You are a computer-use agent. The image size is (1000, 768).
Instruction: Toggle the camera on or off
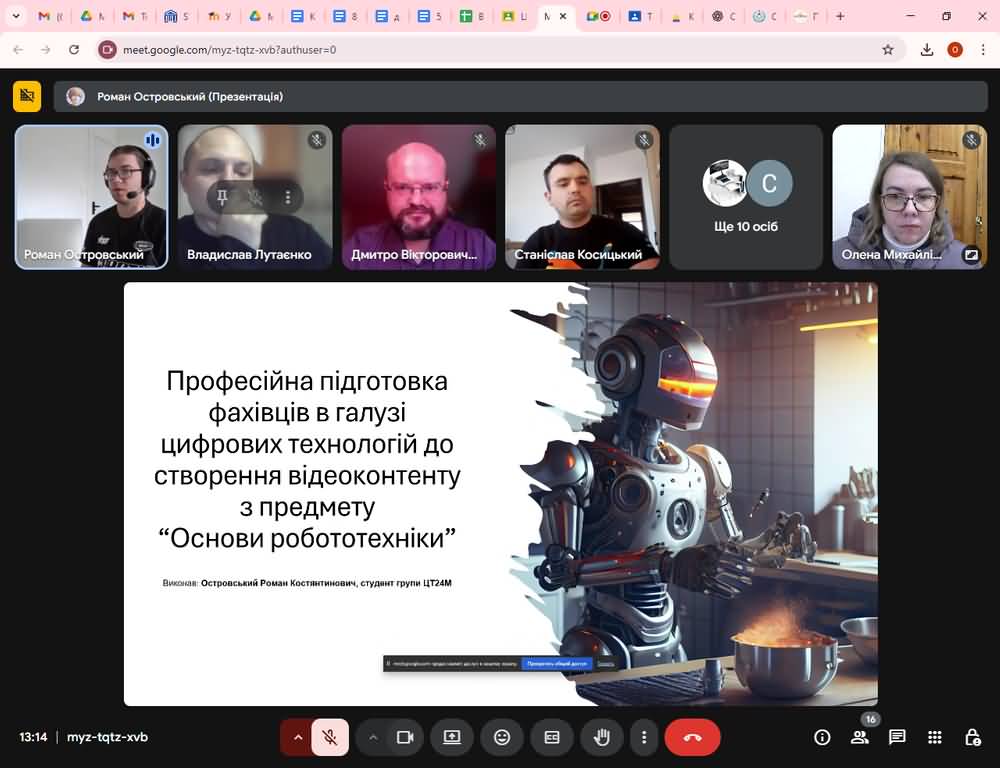pos(405,737)
